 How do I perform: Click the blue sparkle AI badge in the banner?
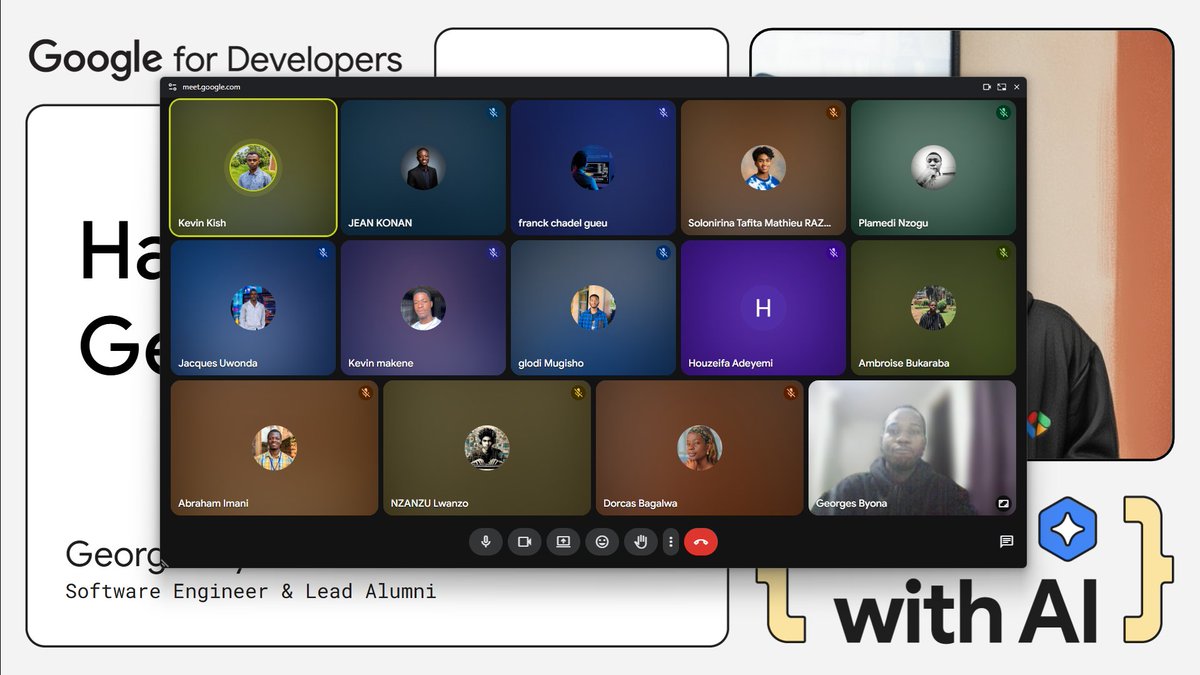[x=1069, y=527]
